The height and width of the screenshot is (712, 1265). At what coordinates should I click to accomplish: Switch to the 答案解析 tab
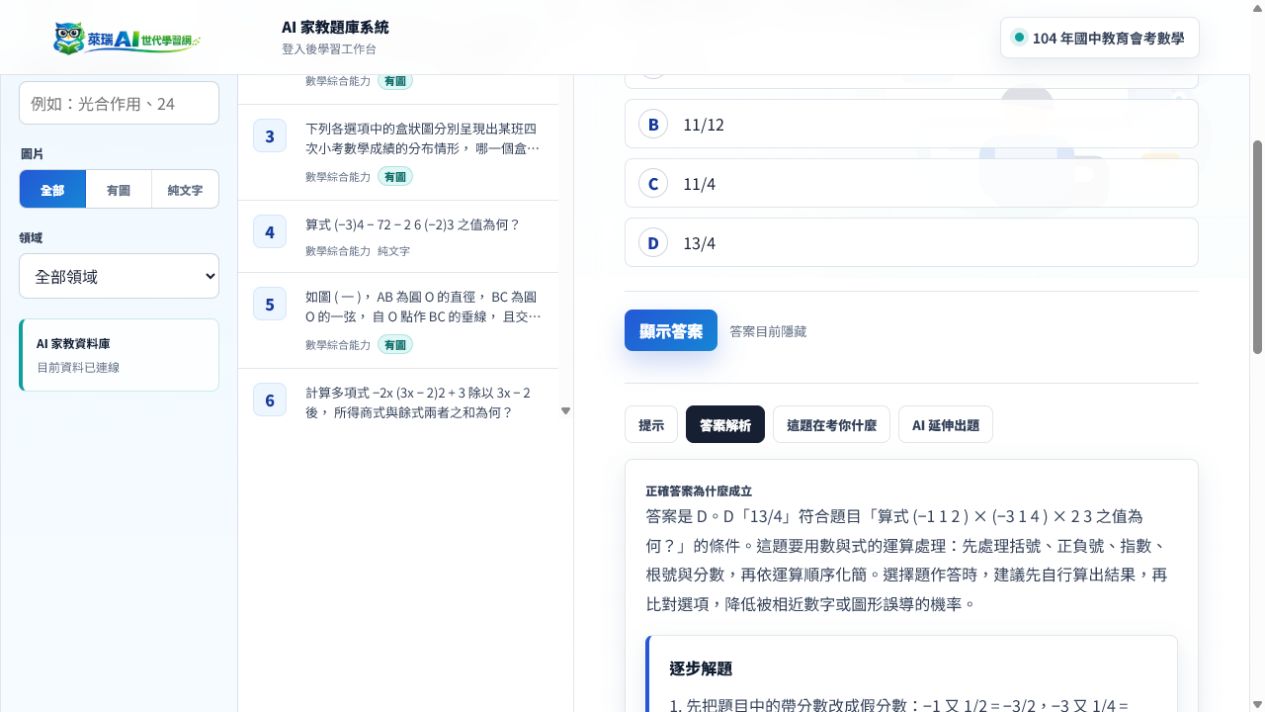[725, 425]
